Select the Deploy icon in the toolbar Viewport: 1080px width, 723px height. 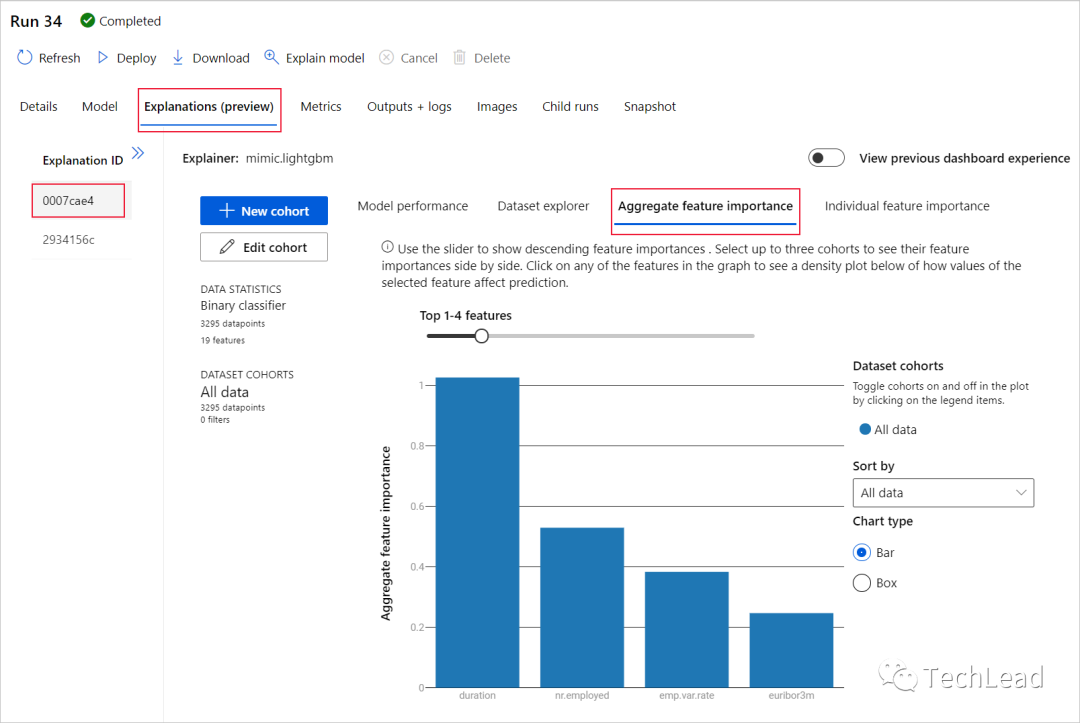coord(103,57)
